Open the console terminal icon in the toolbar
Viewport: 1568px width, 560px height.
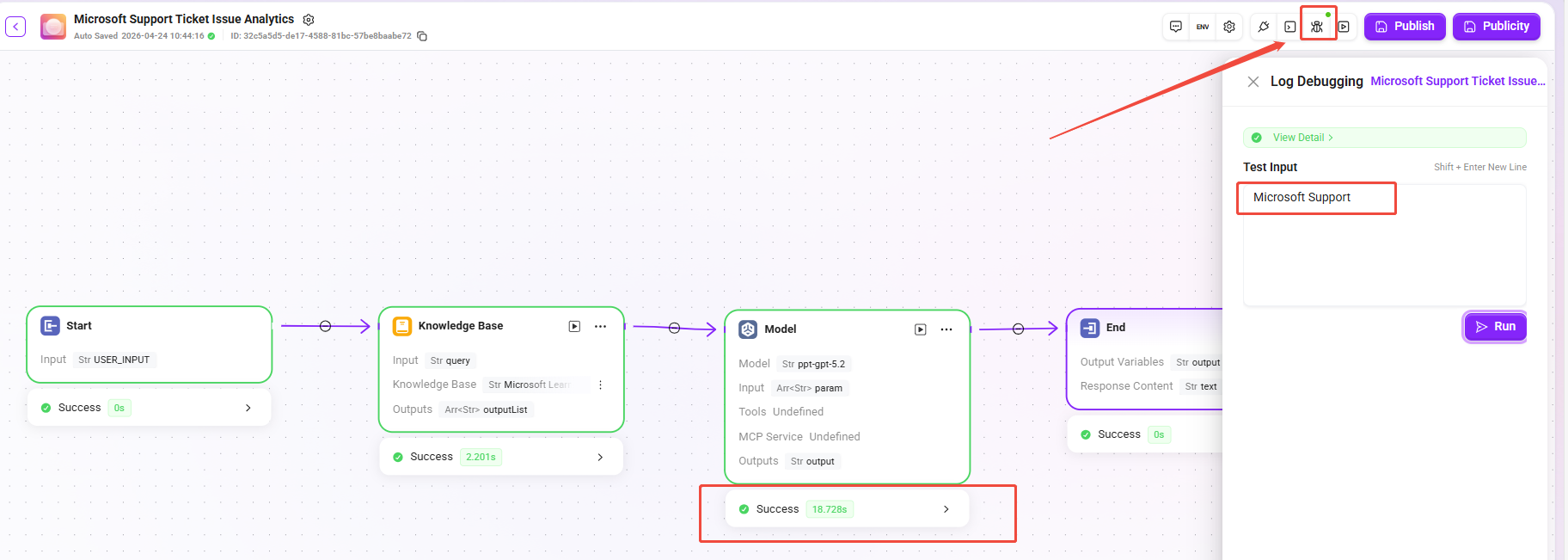(1290, 27)
